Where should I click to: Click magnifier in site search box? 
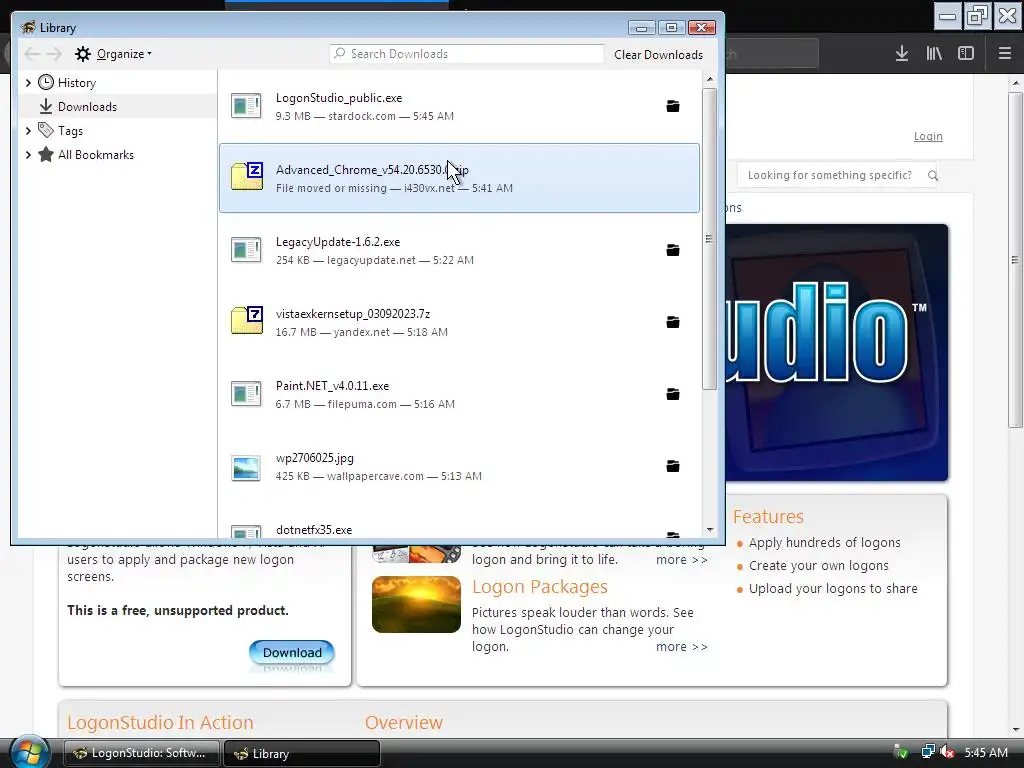[x=933, y=175]
